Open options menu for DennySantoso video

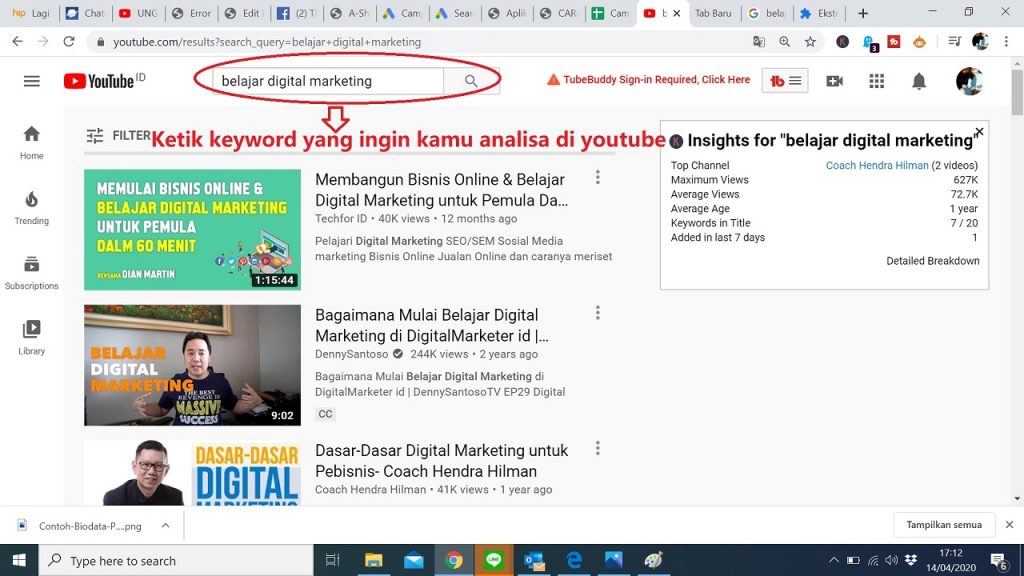coord(598,313)
